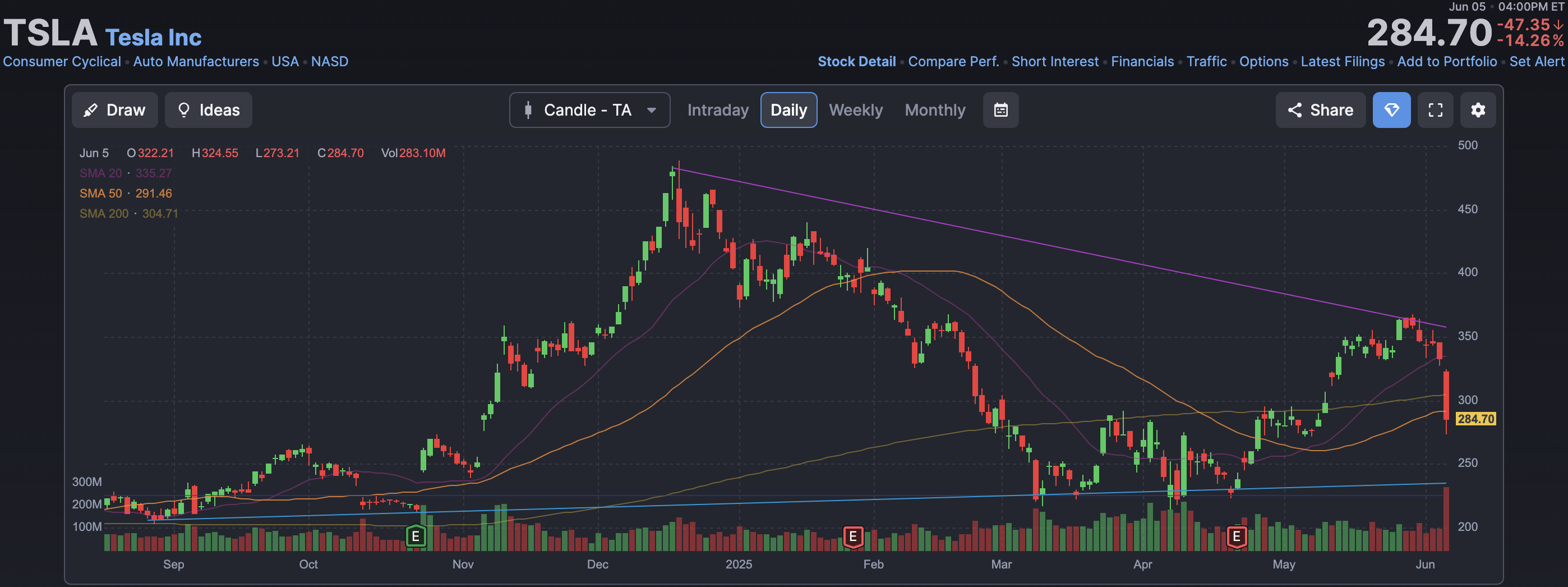Open the Stock Detail link
Image resolution: width=1568 pixels, height=587 pixels.
[856, 62]
